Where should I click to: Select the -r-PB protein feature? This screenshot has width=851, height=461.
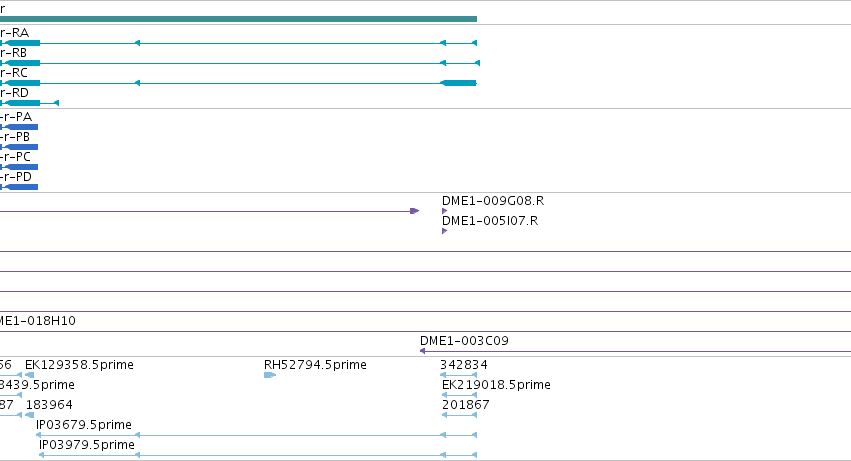tap(19, 147)
